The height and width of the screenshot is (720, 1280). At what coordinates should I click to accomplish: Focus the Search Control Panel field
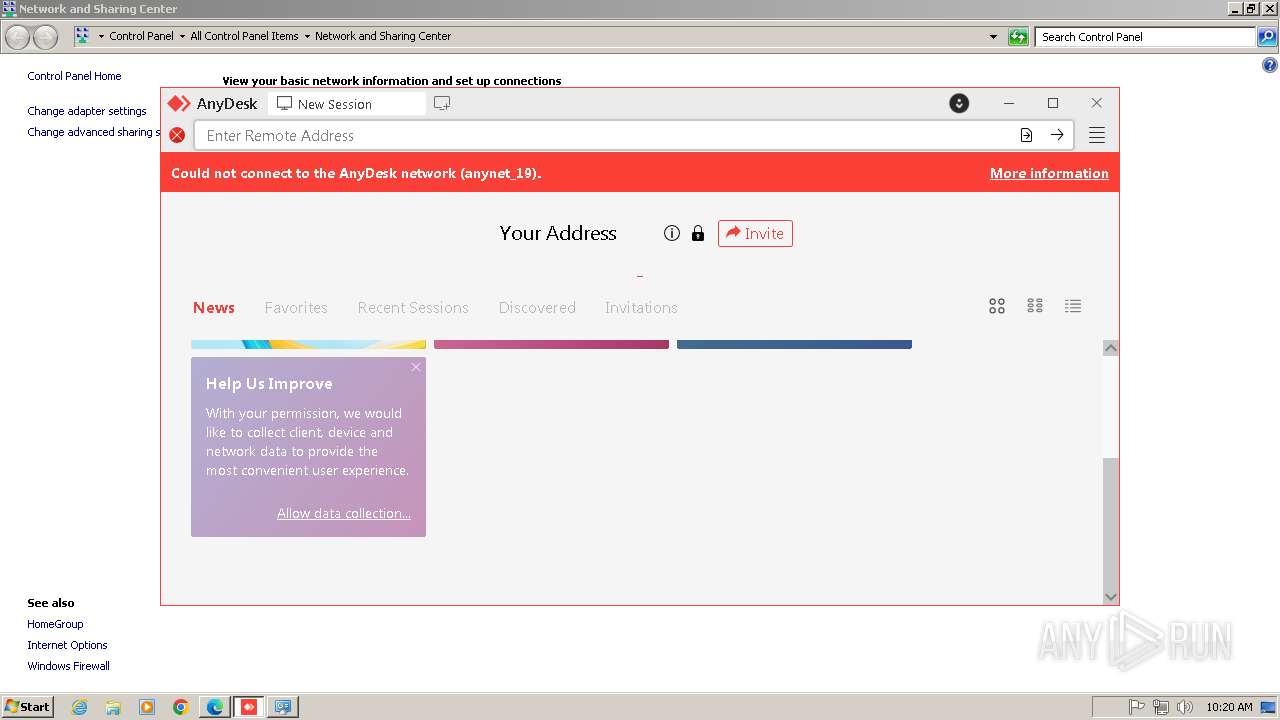1146,37
